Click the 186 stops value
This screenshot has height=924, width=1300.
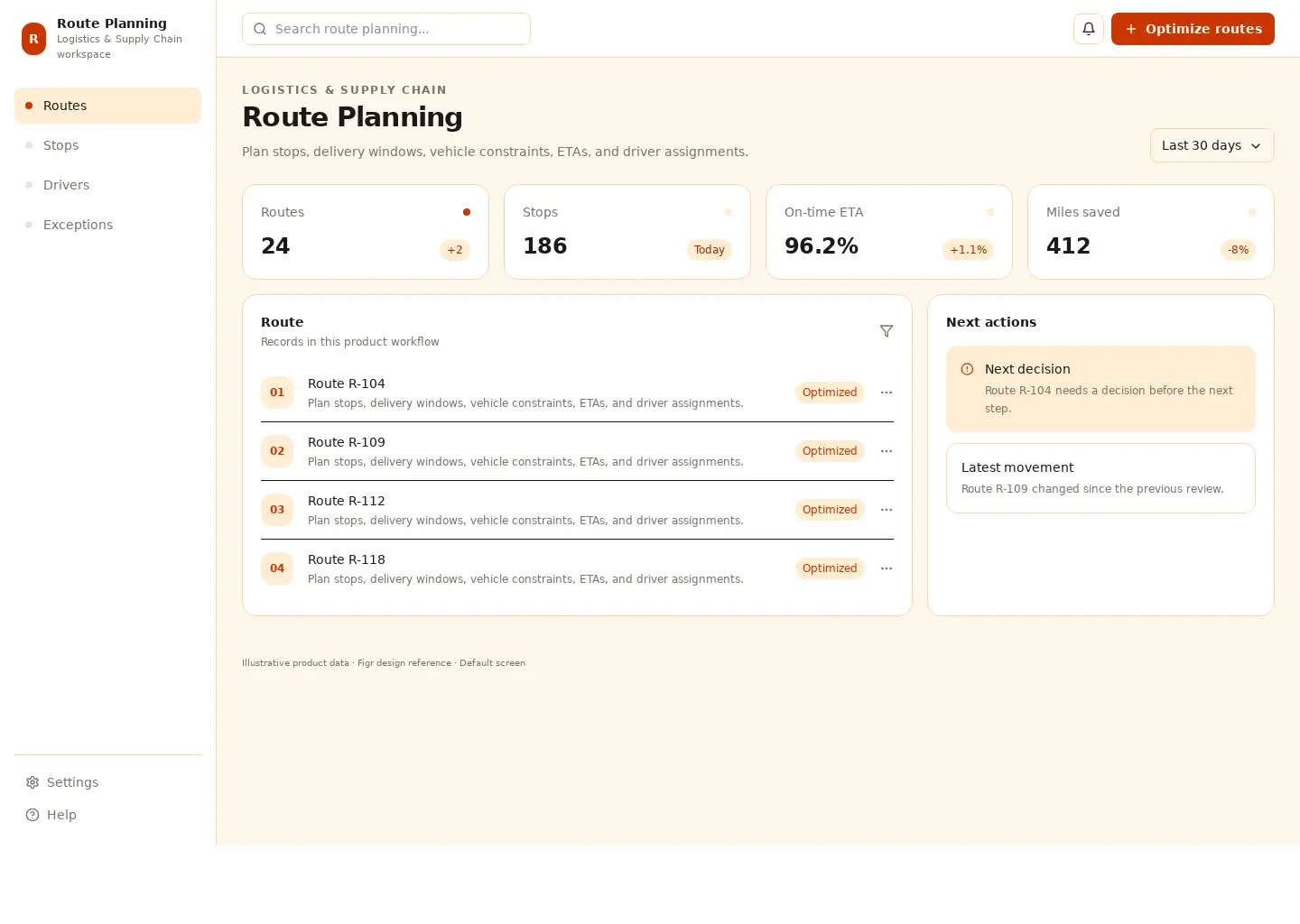tap(545, 246)
